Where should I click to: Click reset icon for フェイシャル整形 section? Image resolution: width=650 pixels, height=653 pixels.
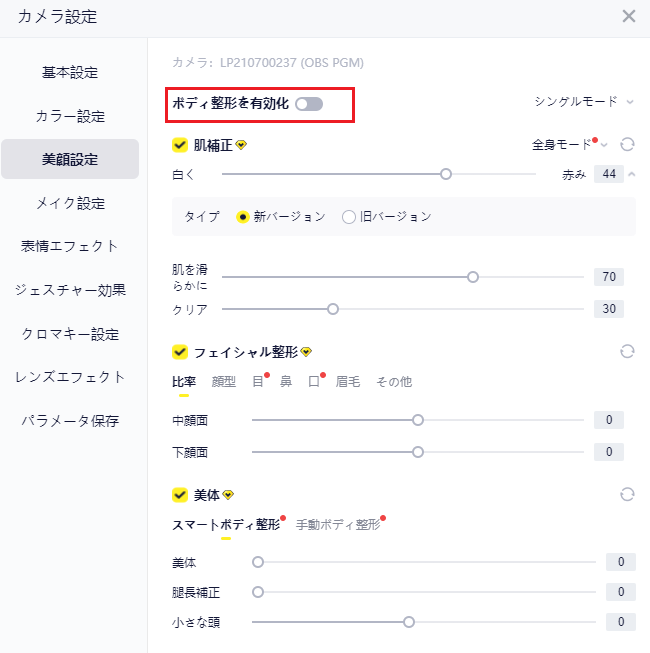tap(627, 351)
